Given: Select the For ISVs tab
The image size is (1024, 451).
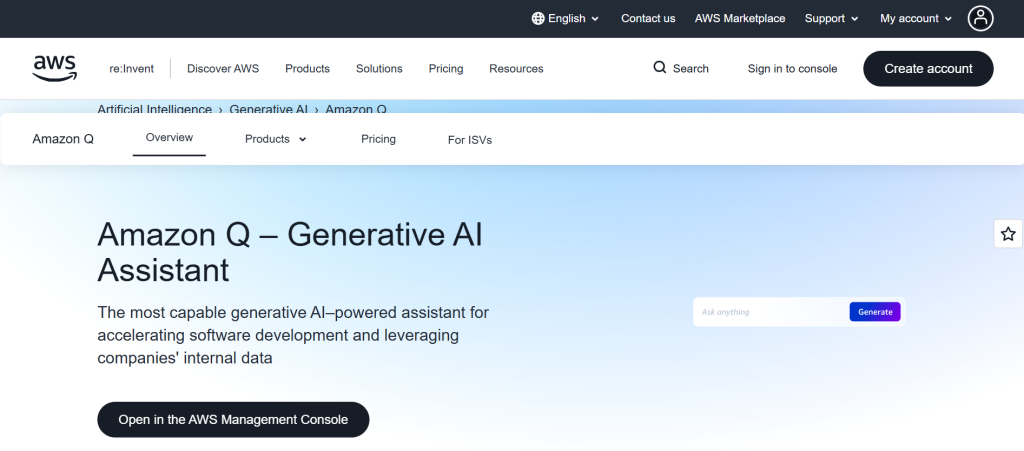Looking at the screenshot, I should (x=470, y=140).
